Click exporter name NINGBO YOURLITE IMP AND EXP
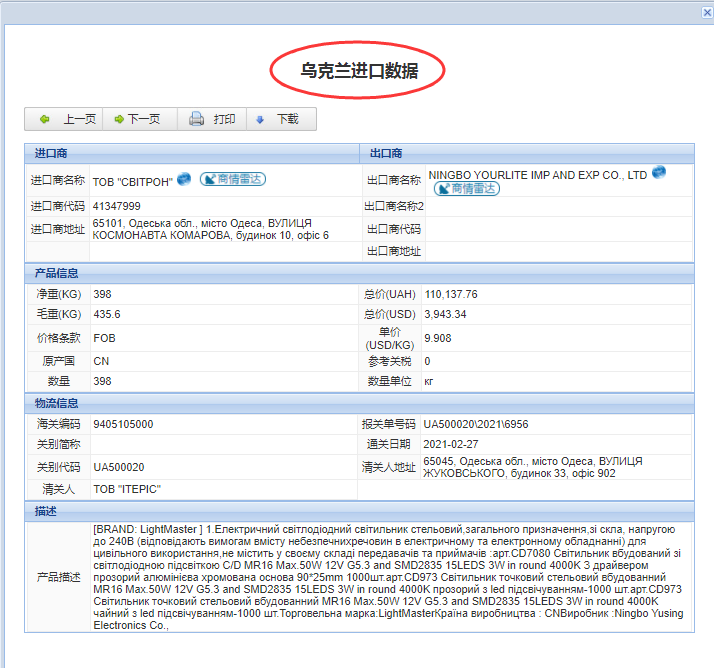This screenshot has width=714, height=668. [x=538, y=175]
